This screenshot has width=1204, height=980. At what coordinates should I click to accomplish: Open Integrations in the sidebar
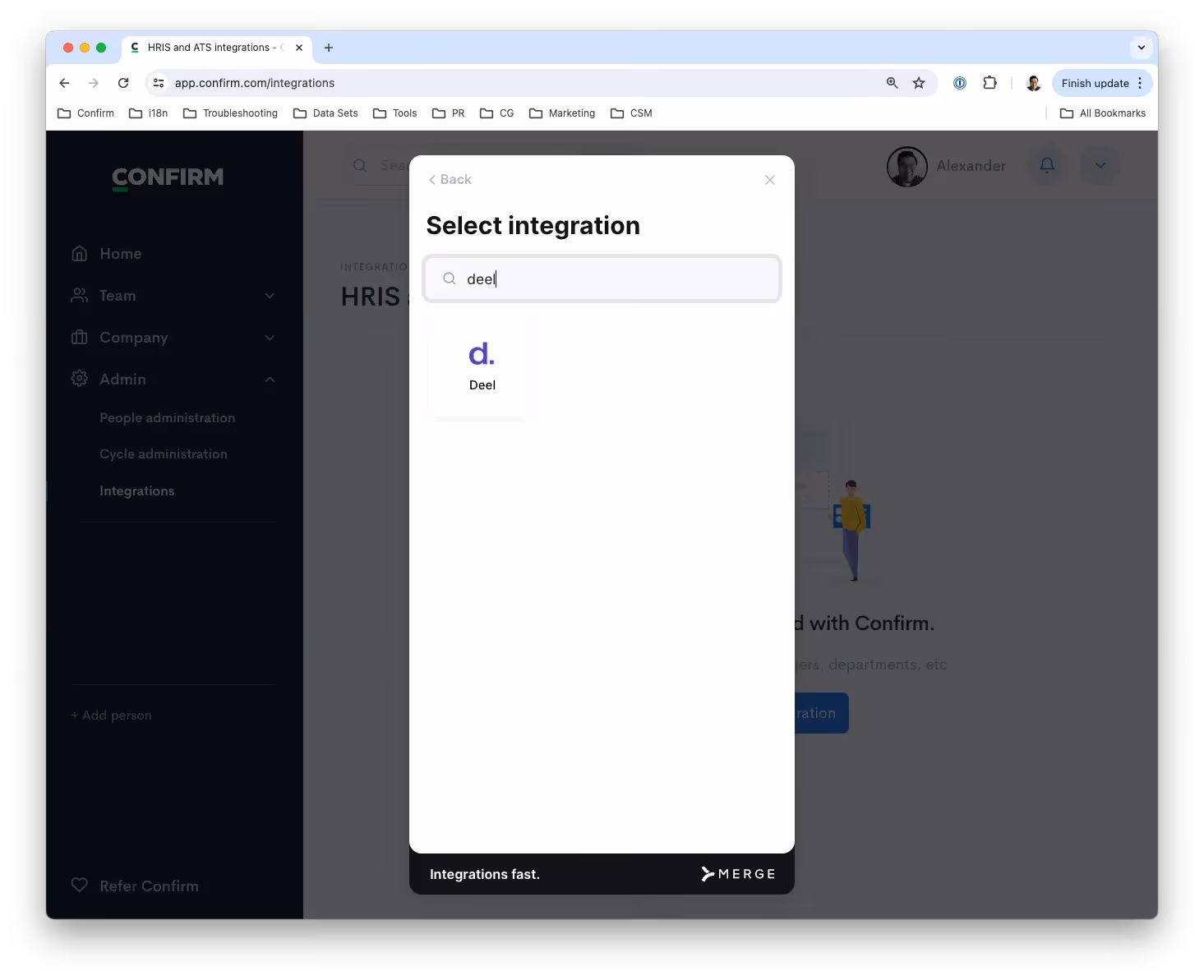tap(136, 491)
